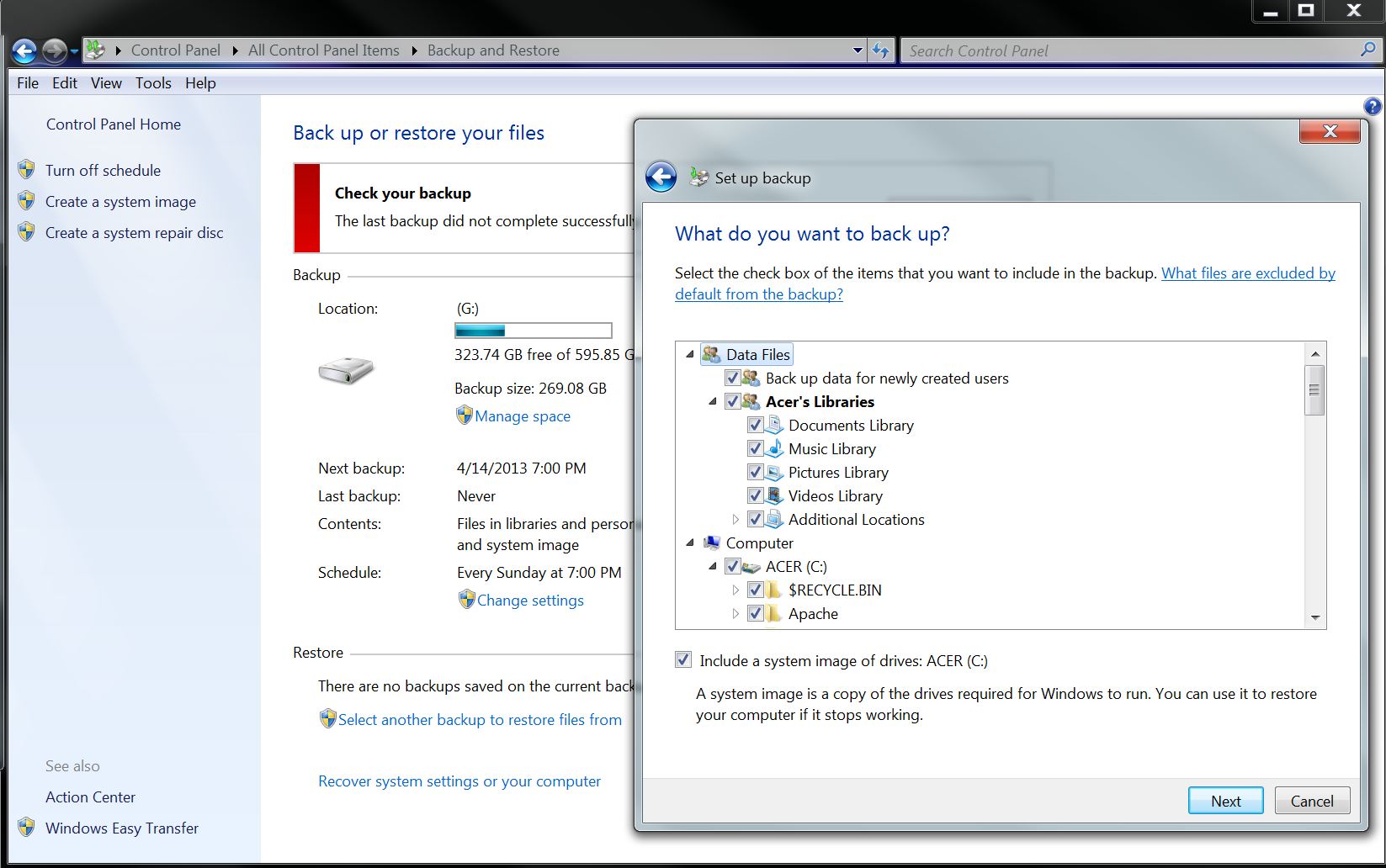Image resolution: width=1386 pixels, height=868 pixels.
Task: Expand the Additional Locations node
Action: pyautogui.click(x=735, y=519)
